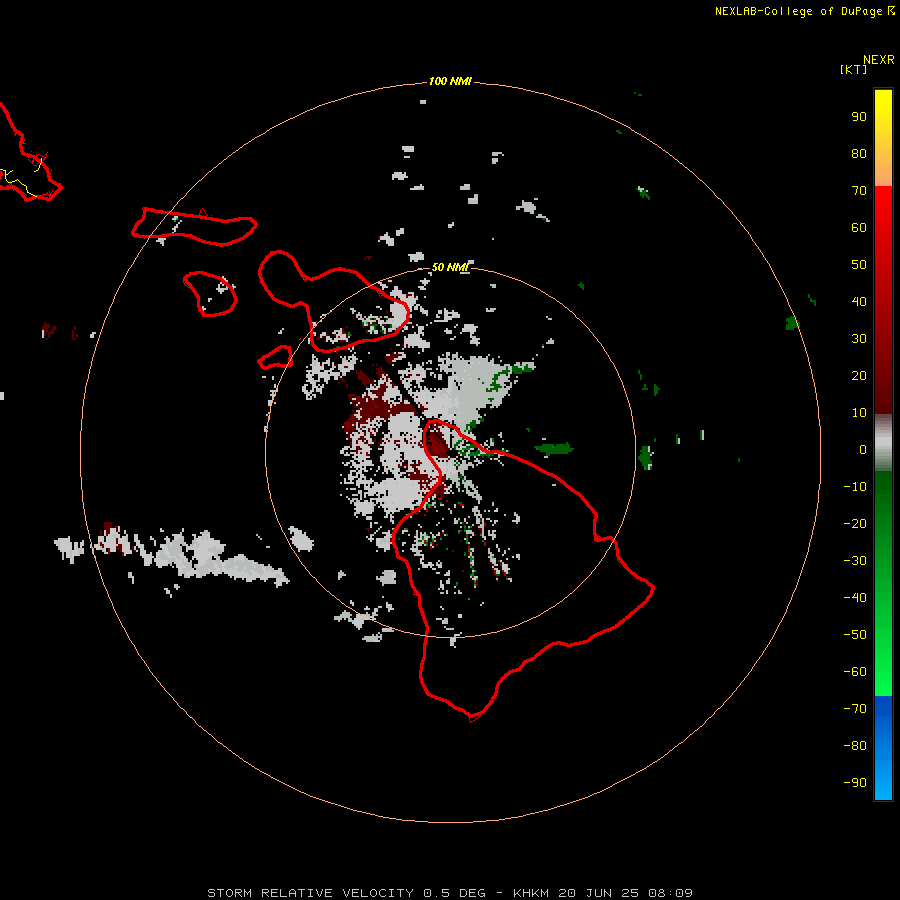Pick the blue band at scale bottom
Viewport: 900px width, 900px height.
coord(883,748)
